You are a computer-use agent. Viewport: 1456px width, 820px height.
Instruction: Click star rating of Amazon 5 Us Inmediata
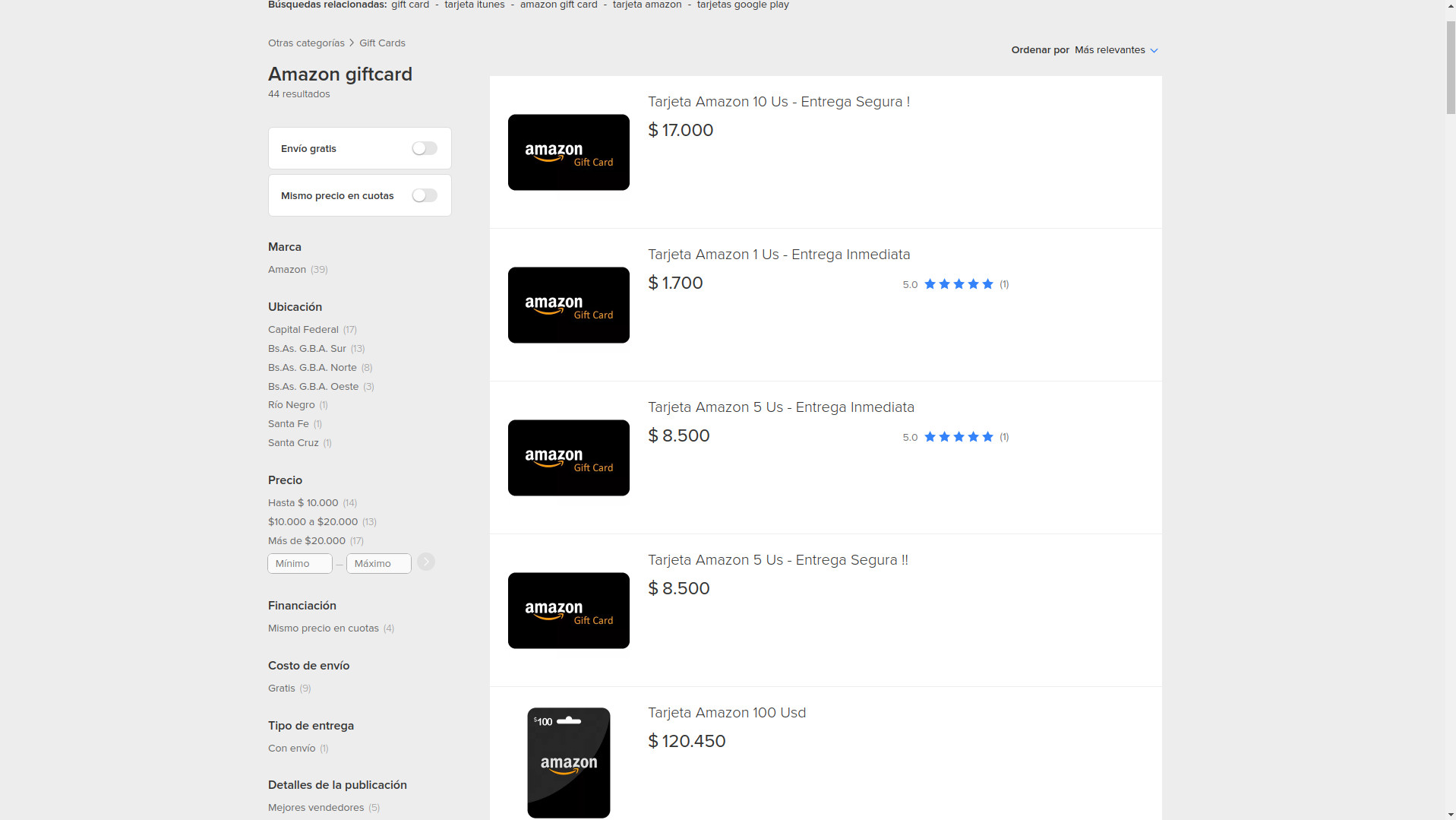(958, 437)
